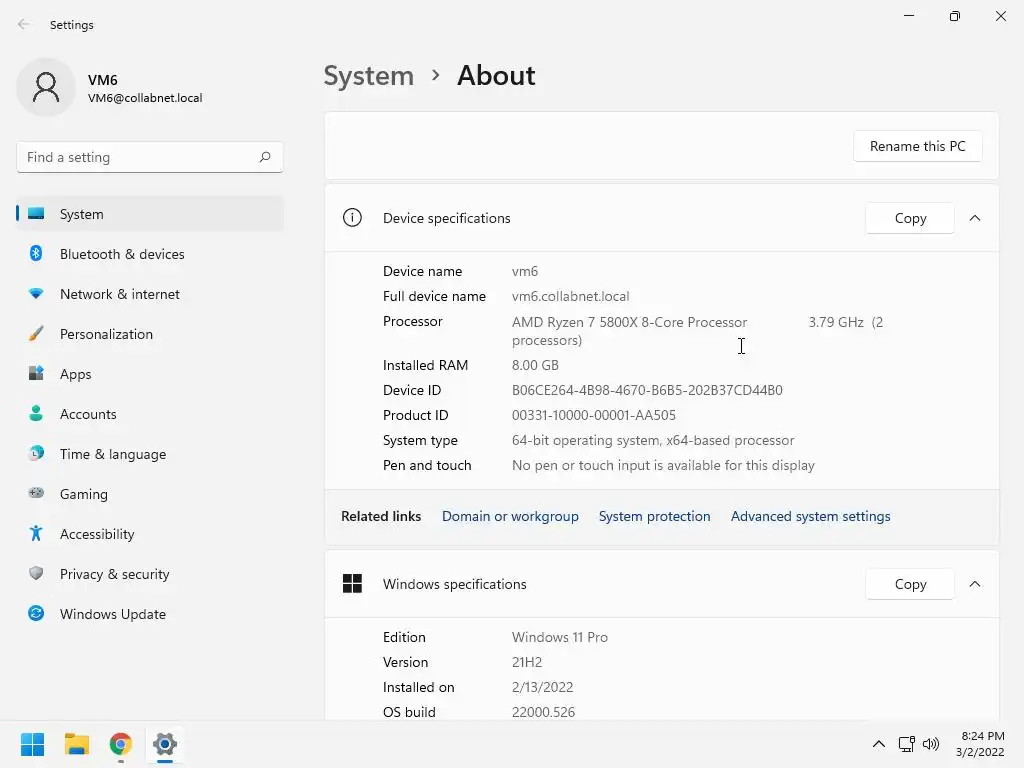1024x768 pixels.
Task: Click the Privacy & security shield icon
Action: (x=36, y=573)
